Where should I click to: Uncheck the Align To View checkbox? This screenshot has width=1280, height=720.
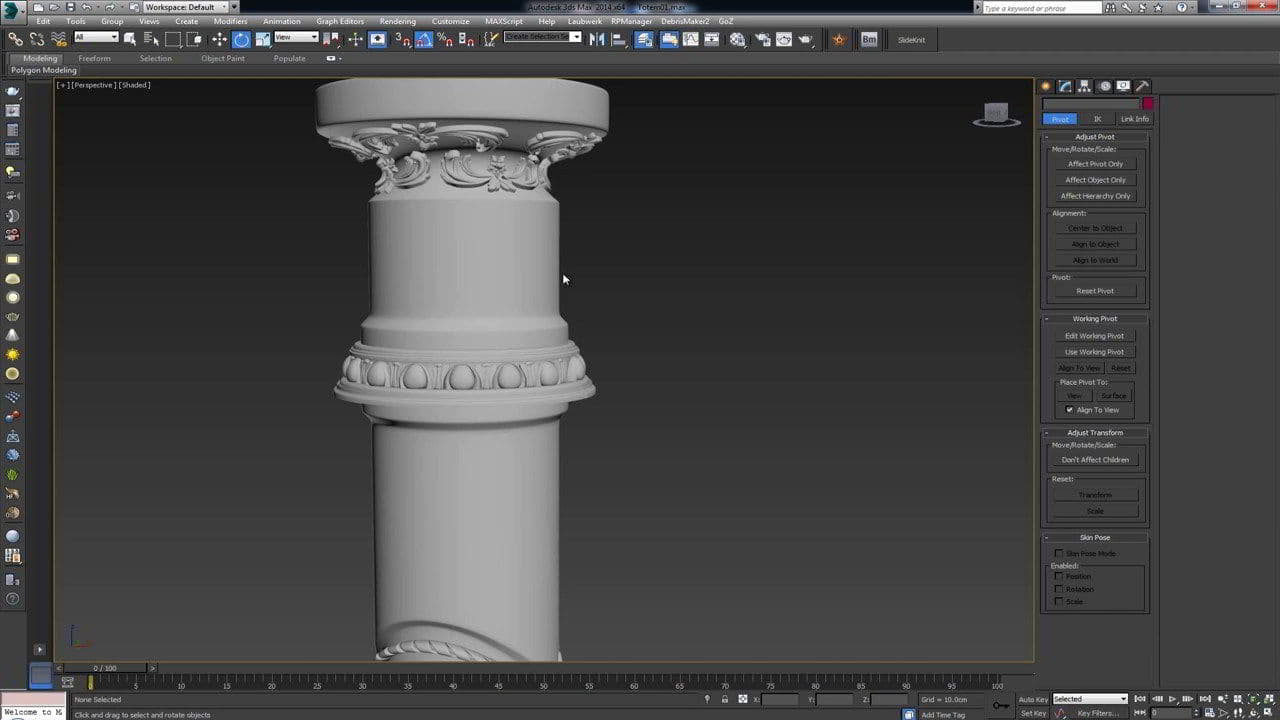[x=1069, y=410]
